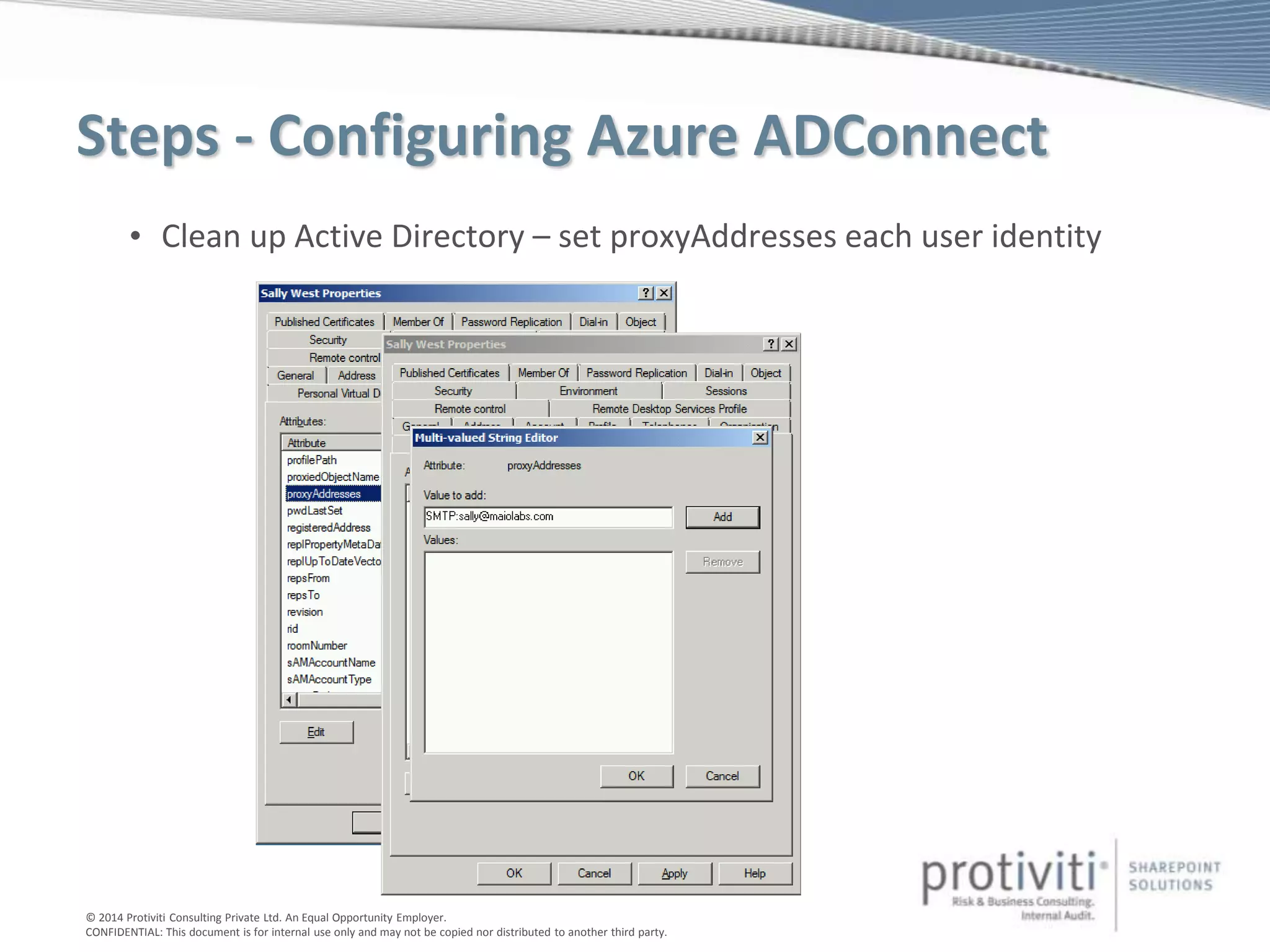Open Member Of tab in back window

tap(418, 322)
